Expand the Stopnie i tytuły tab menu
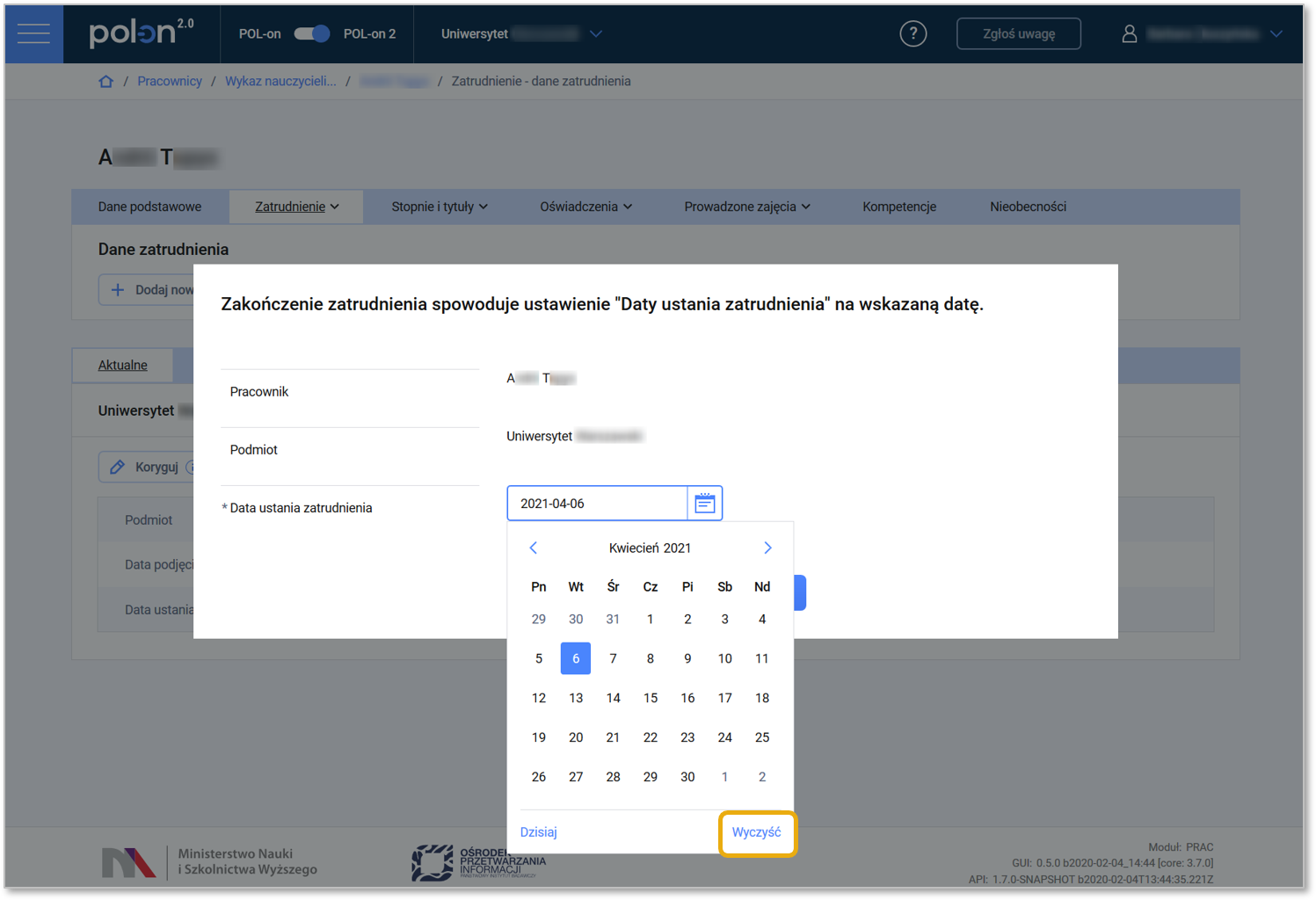This screenshot has width=1316, height=900. 440,207
